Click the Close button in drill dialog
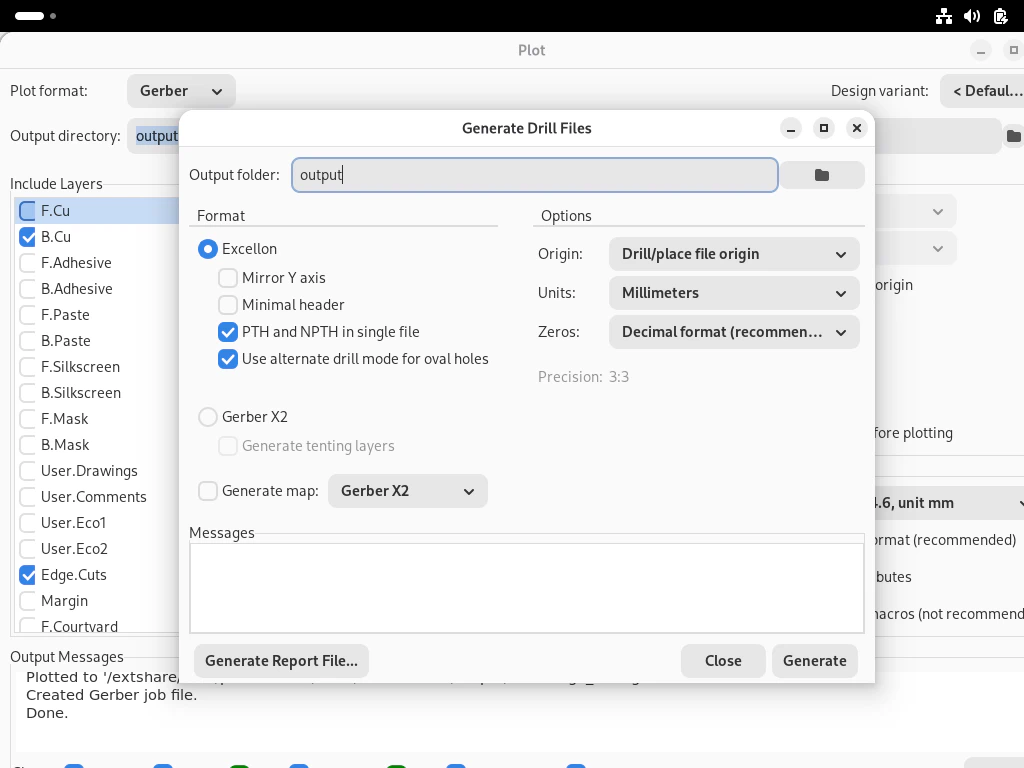 coord(723,661)
